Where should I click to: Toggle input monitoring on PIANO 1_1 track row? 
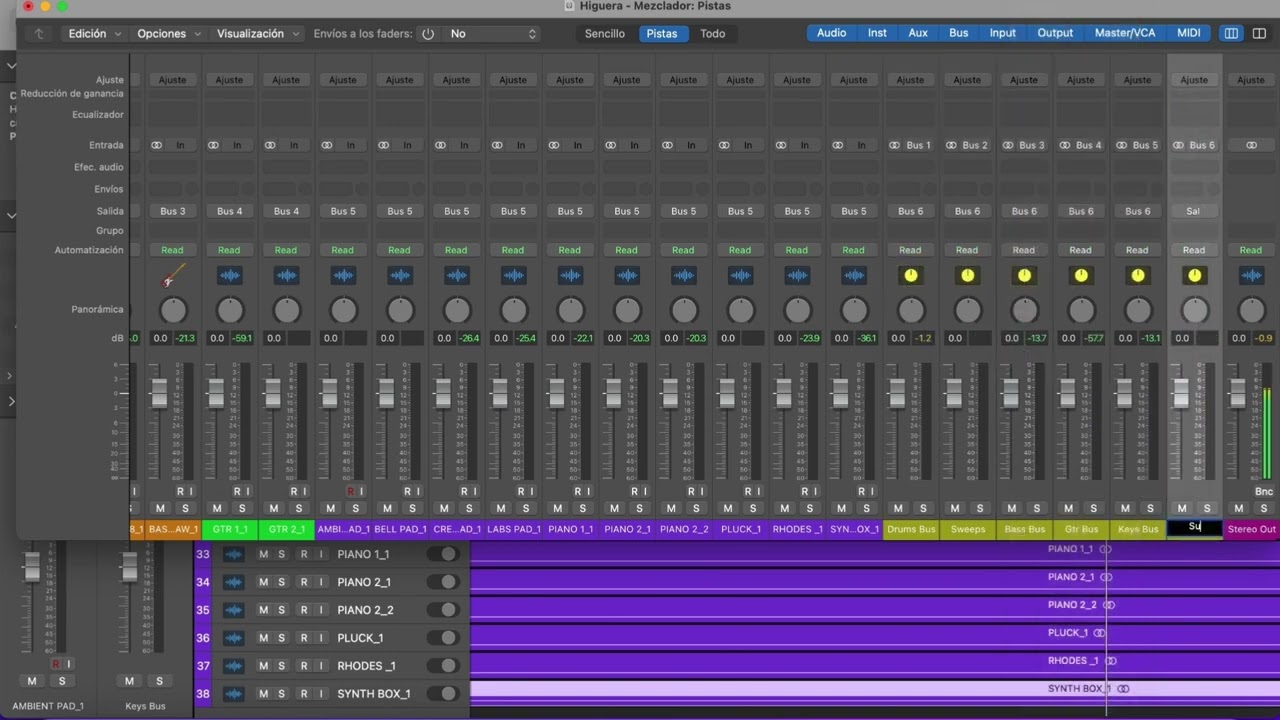pos(321,554)
